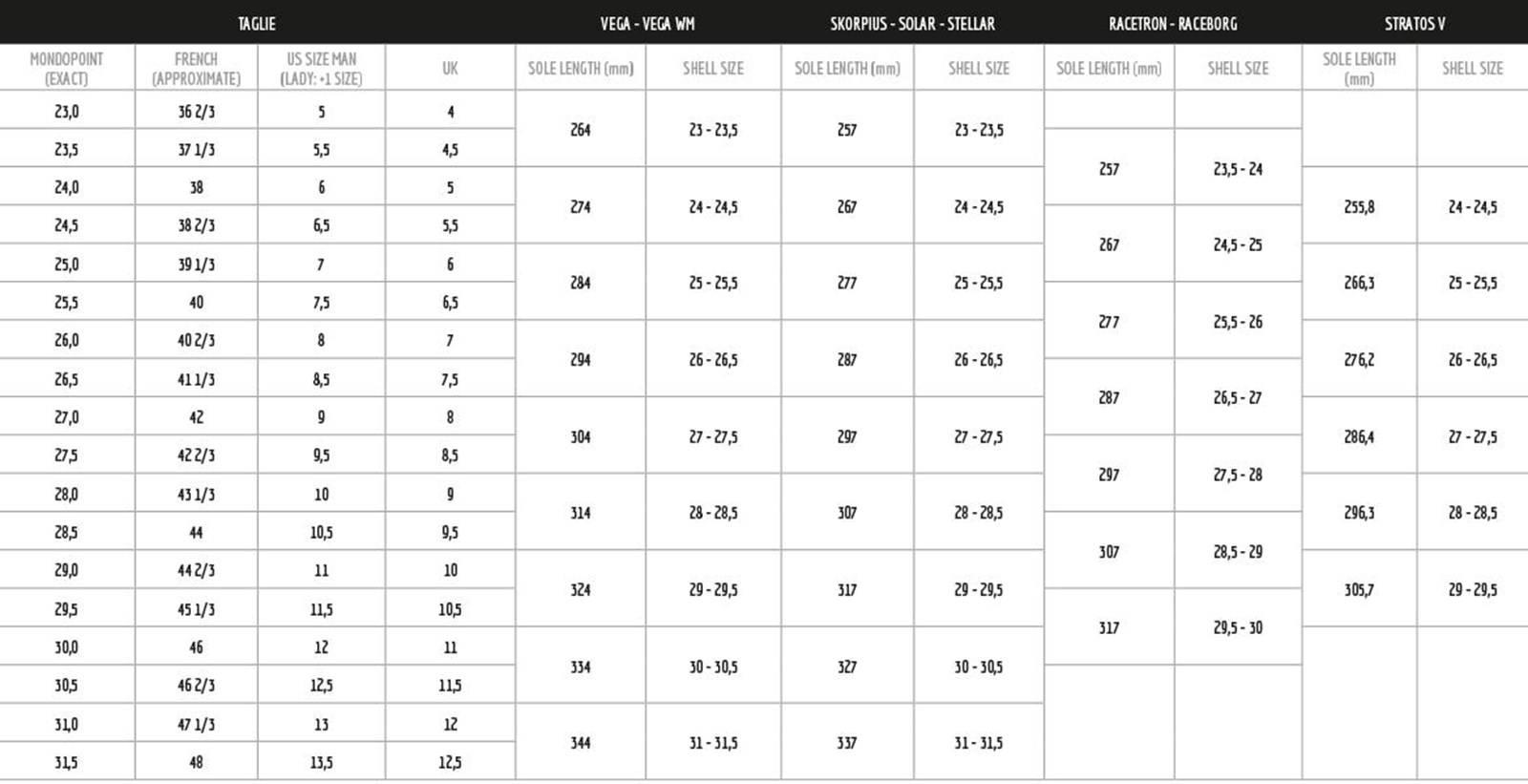Screen dimensions: 1528x784
Task: Click Stratos V sole length 255,8
Action: (1359, 206)
